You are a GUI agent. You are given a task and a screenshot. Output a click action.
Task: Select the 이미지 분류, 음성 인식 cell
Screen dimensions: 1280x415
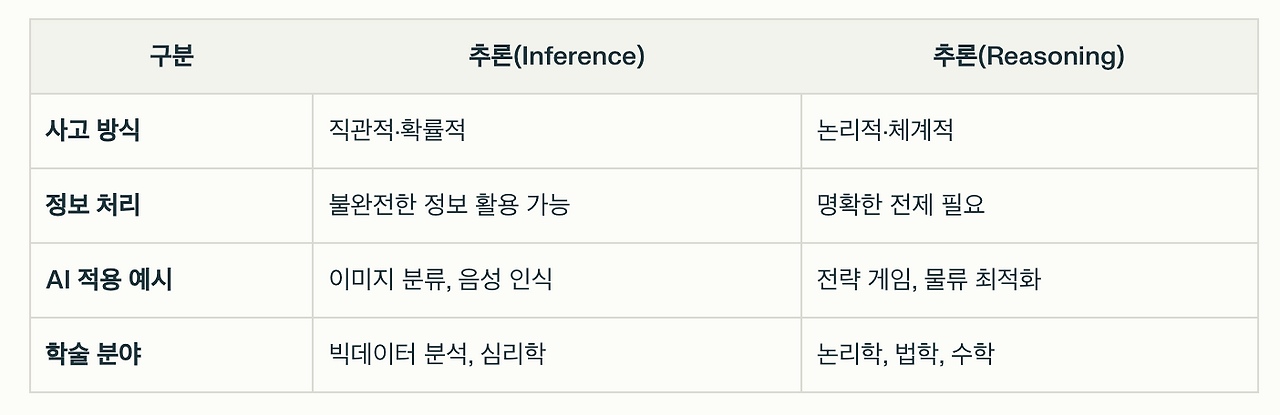tap(557, 280)
